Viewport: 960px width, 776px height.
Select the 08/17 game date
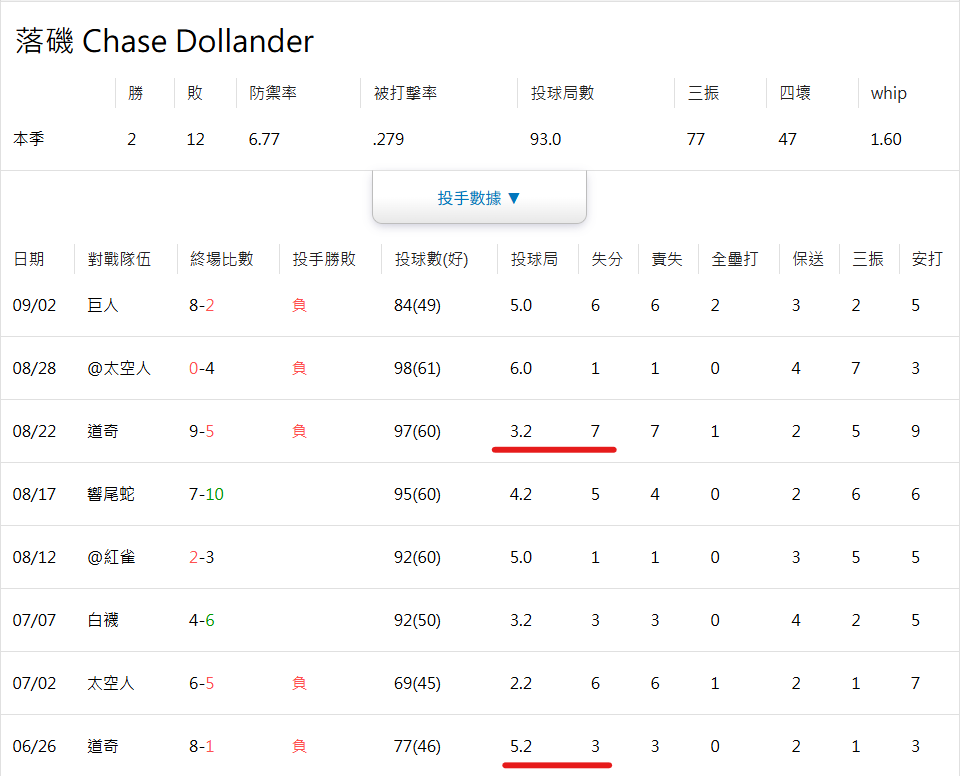[34, 494]
